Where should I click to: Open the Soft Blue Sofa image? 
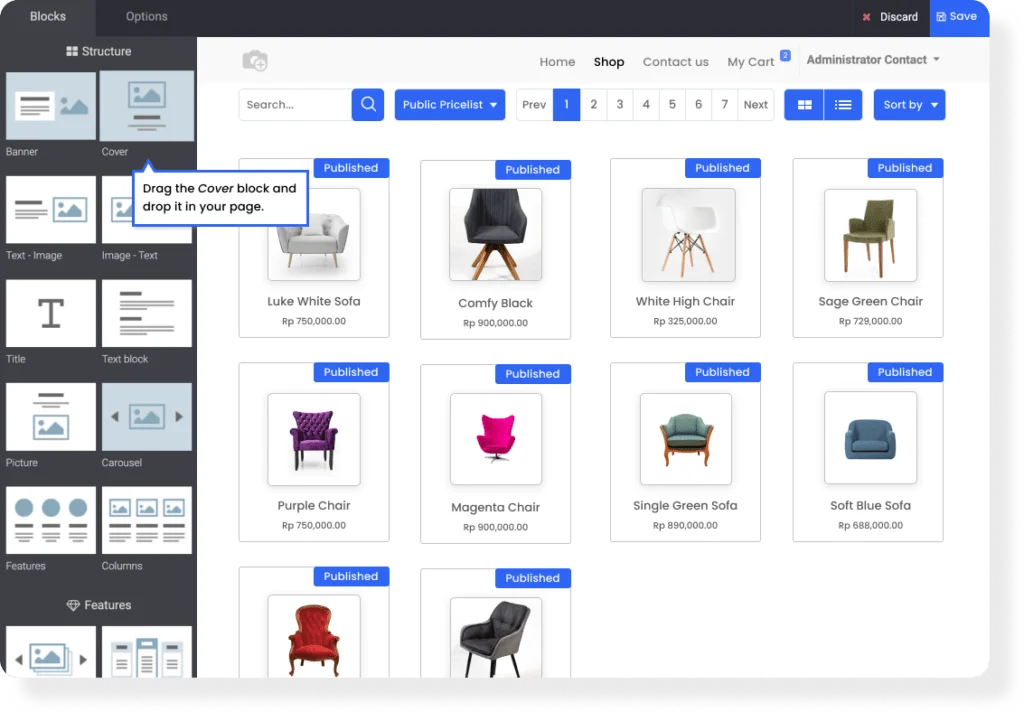(x=871, y=438)
